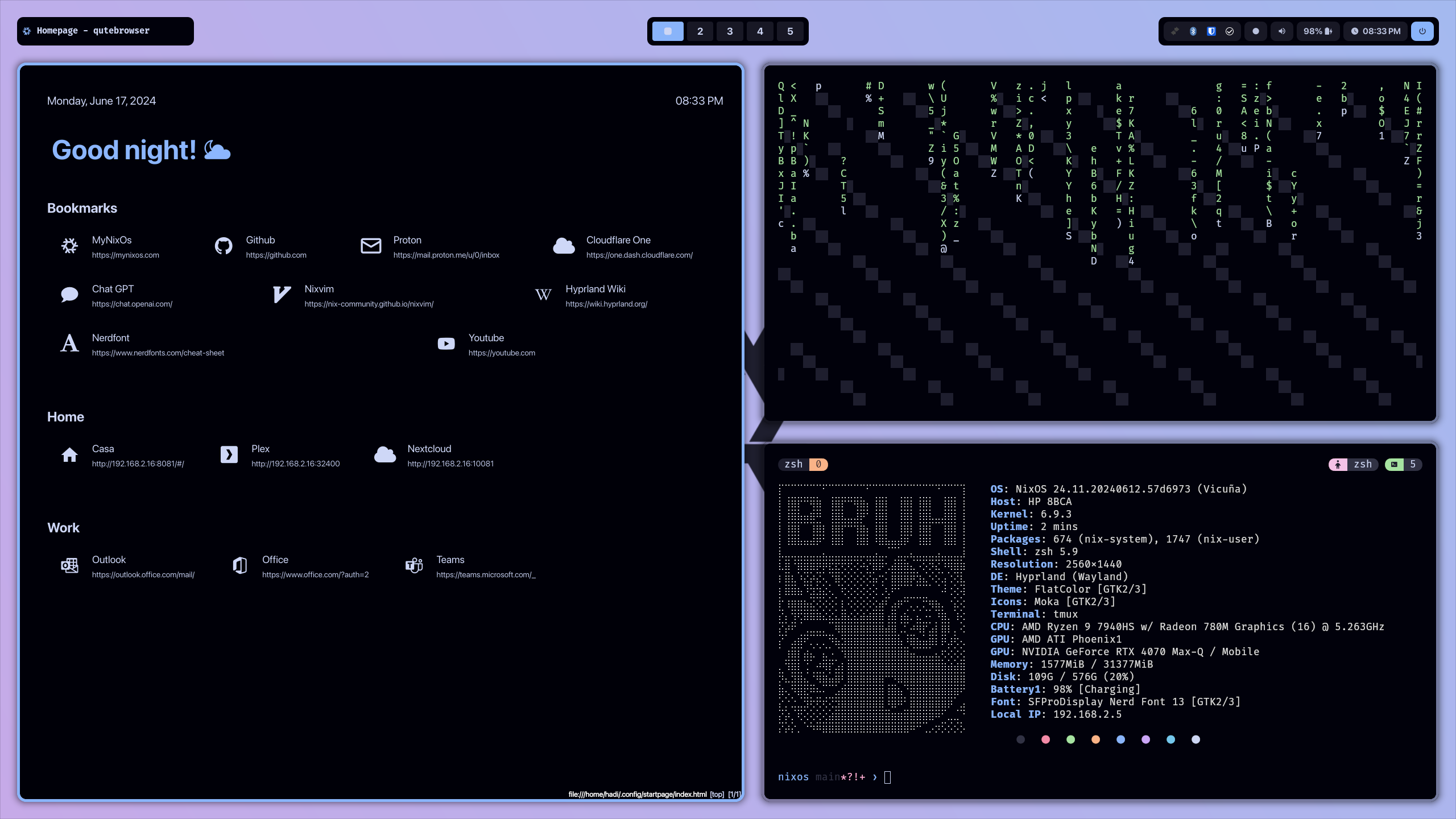Click the volume speaker icon
Screen dimensions: 1456x819
tap(1282, 31)
